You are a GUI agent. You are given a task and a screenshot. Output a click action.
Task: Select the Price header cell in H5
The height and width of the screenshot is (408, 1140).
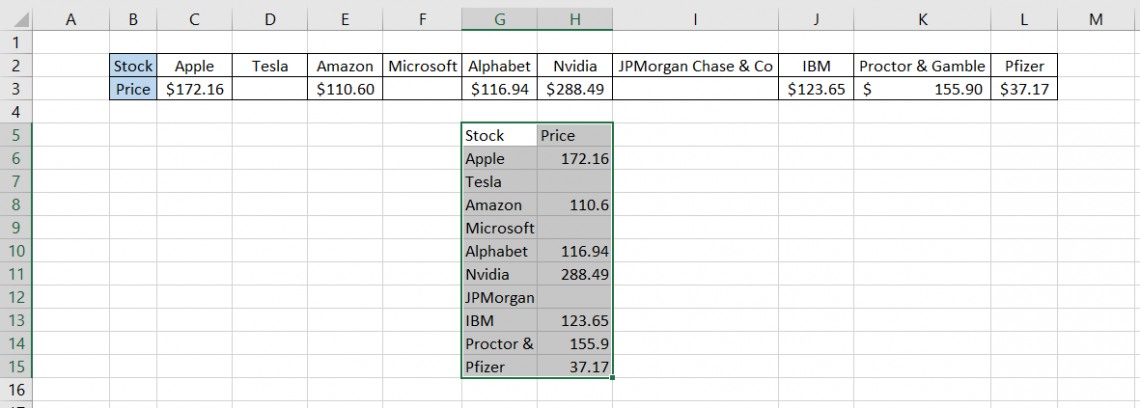click(574, 135)
